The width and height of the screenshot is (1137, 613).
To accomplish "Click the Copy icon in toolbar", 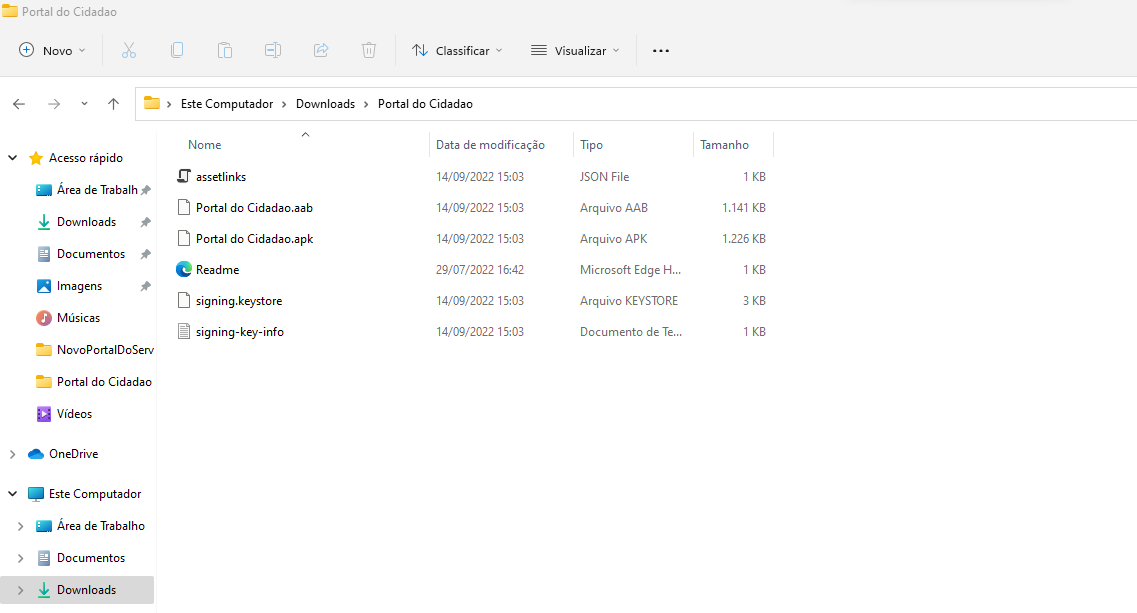I will click(177, 50).
